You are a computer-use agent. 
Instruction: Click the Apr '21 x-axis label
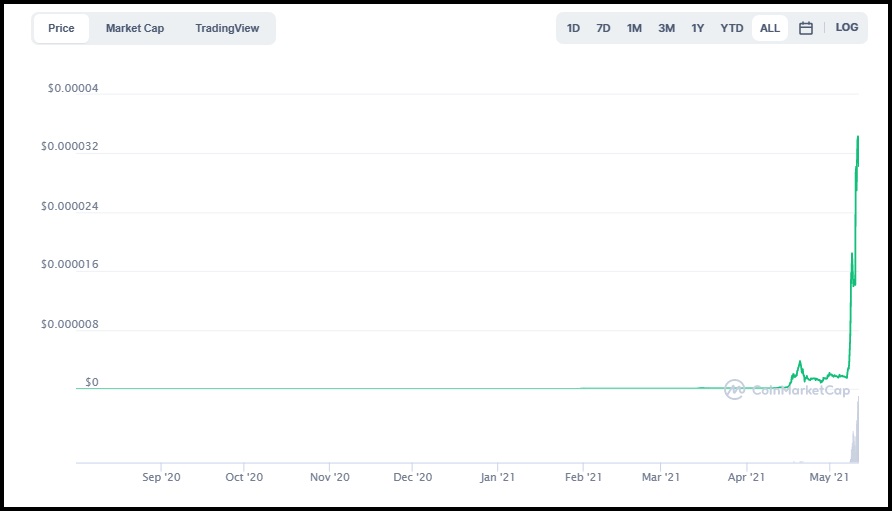click(x=746, y=477)
